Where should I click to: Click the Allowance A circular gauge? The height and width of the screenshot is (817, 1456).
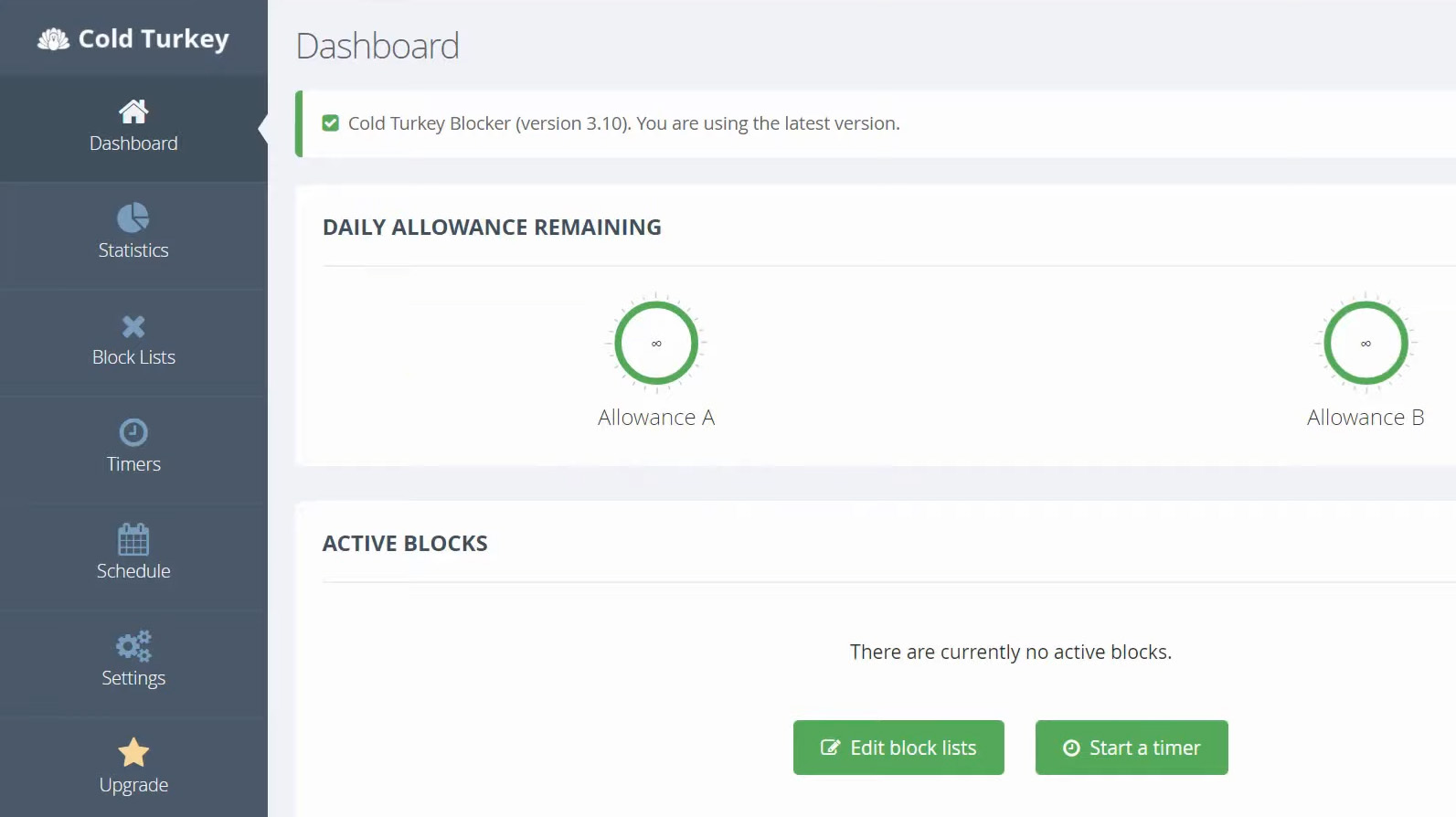click(654, 344)
